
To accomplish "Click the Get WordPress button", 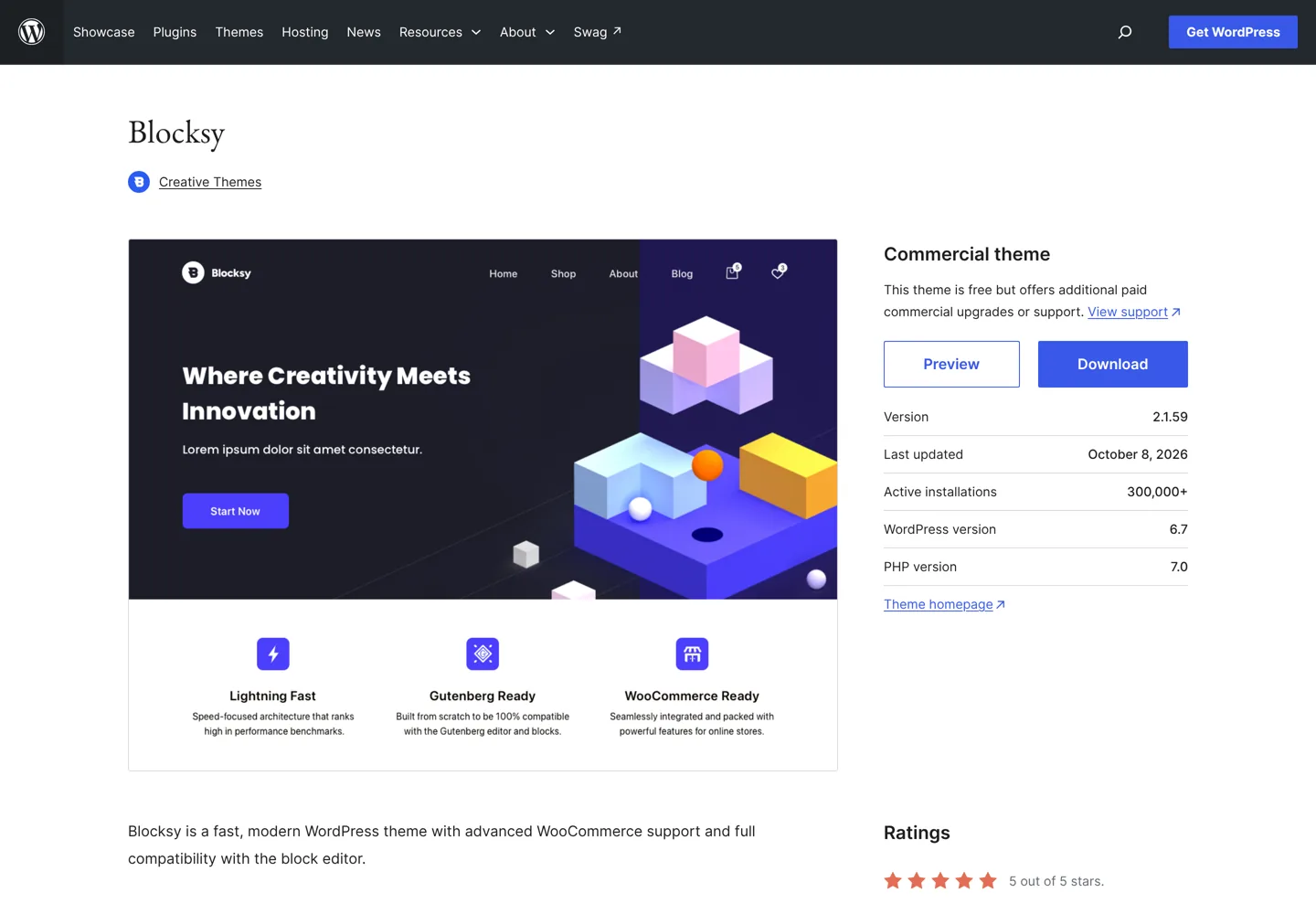I will click(x=1233, y=32).
